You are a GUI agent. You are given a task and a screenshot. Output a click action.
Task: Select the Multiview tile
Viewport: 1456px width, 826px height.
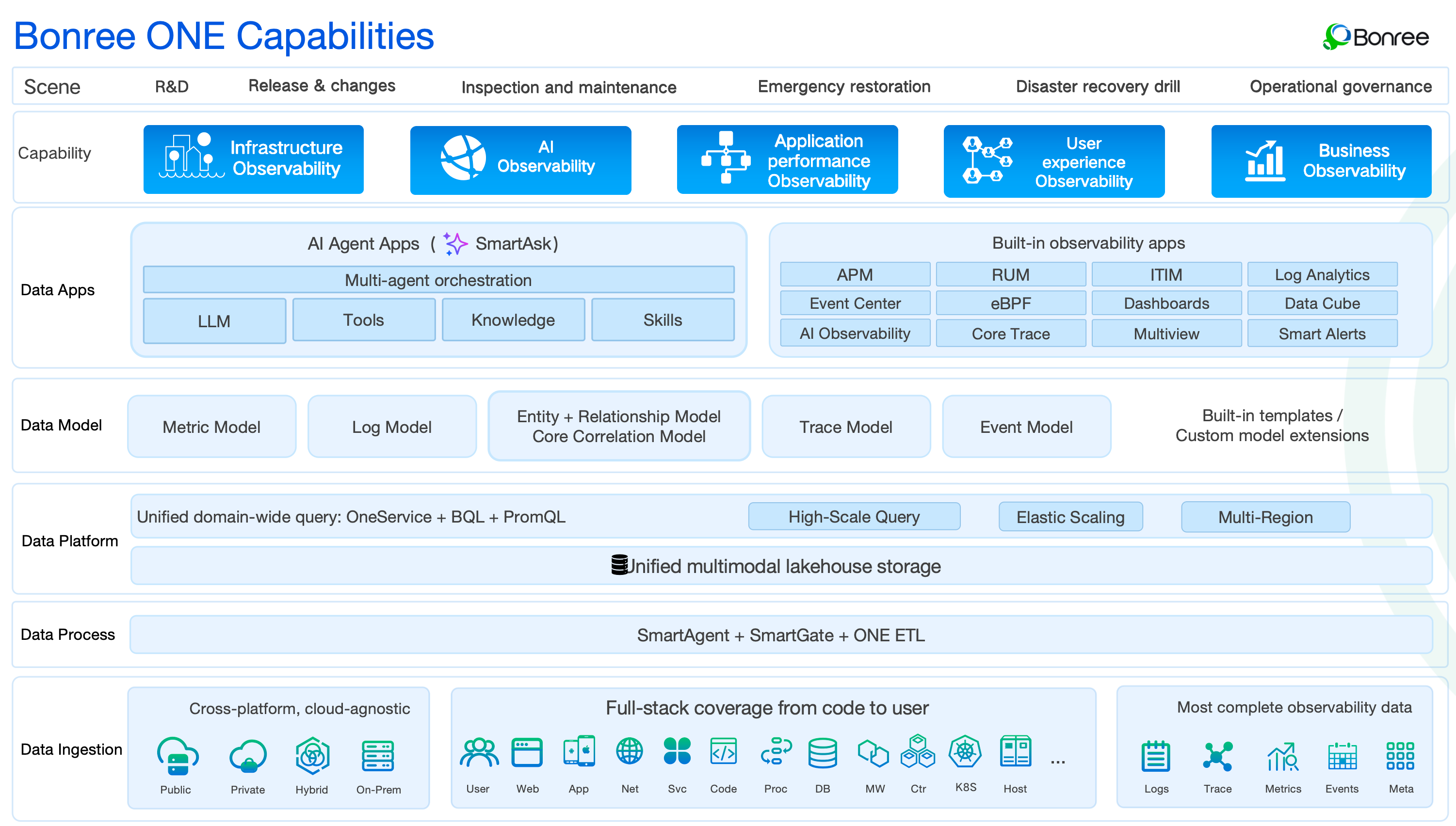[1166, 333]
